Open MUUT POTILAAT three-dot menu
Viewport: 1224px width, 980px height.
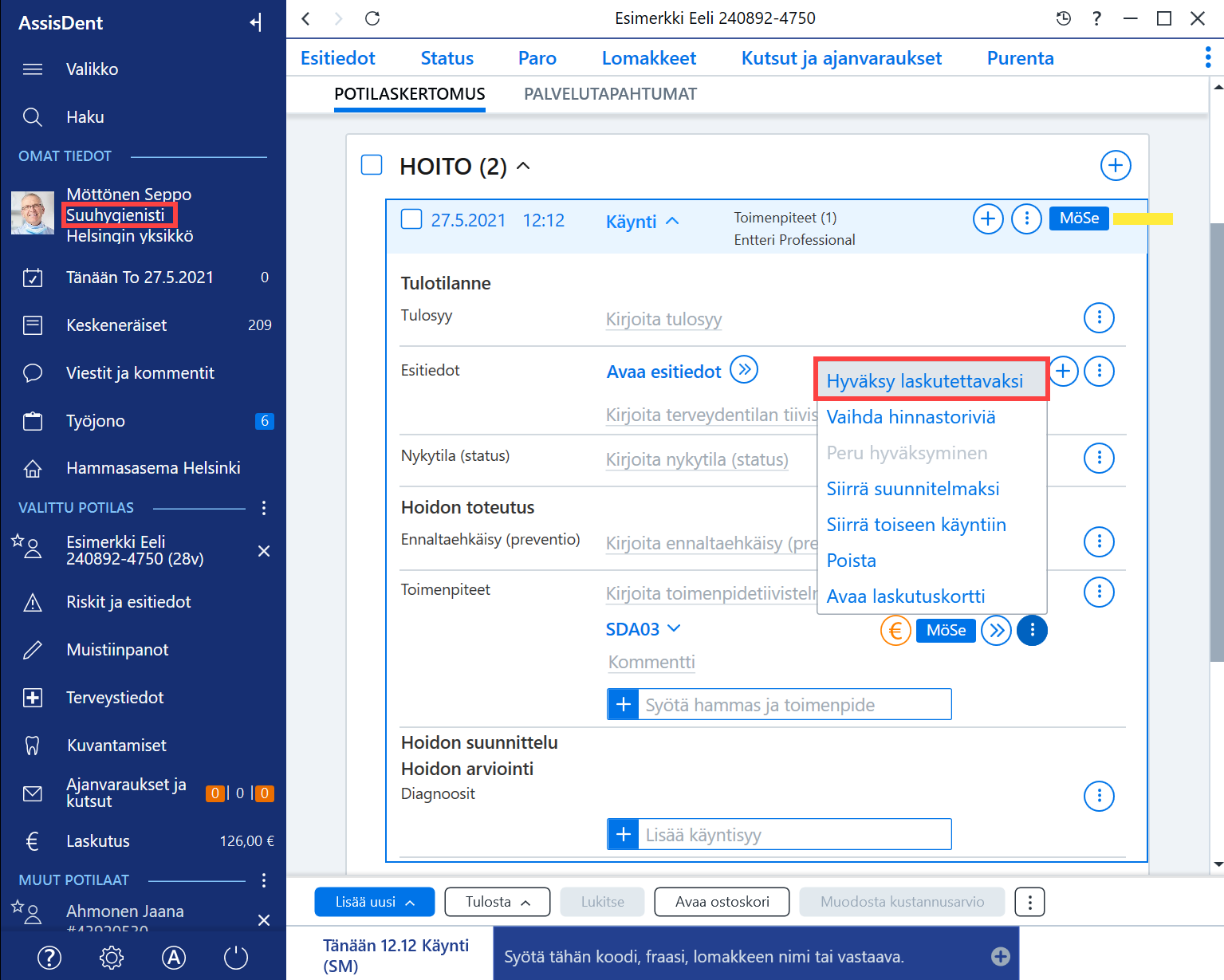pos(264,880)
